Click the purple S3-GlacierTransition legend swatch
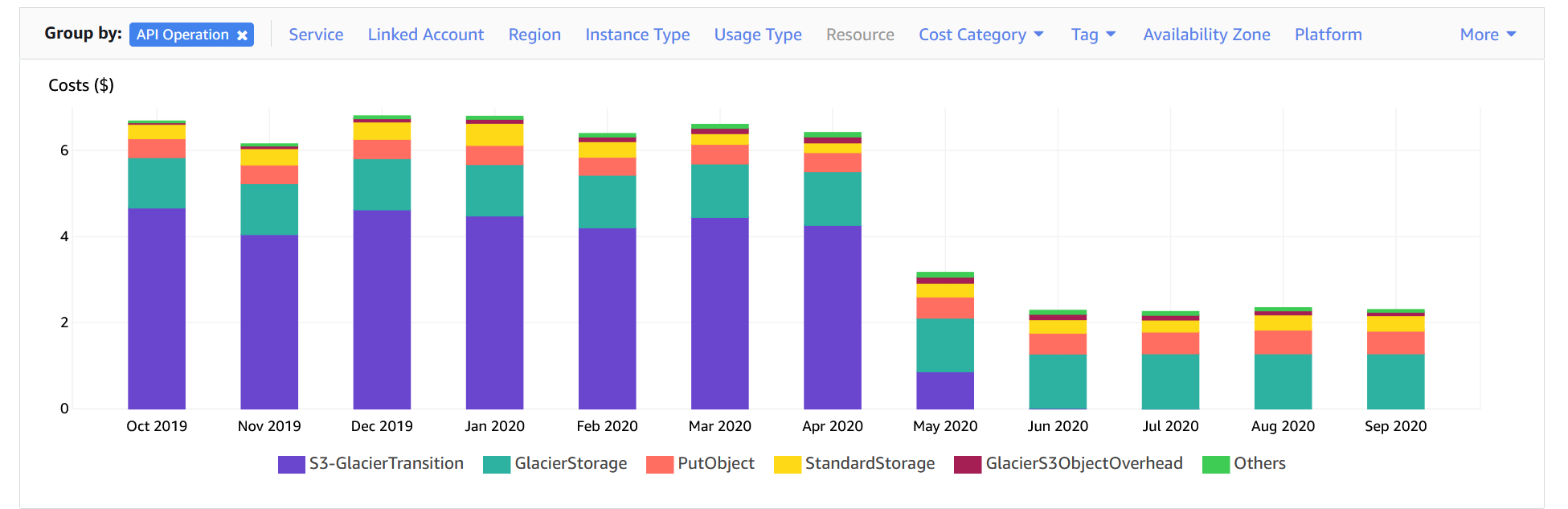 point(291,464)
